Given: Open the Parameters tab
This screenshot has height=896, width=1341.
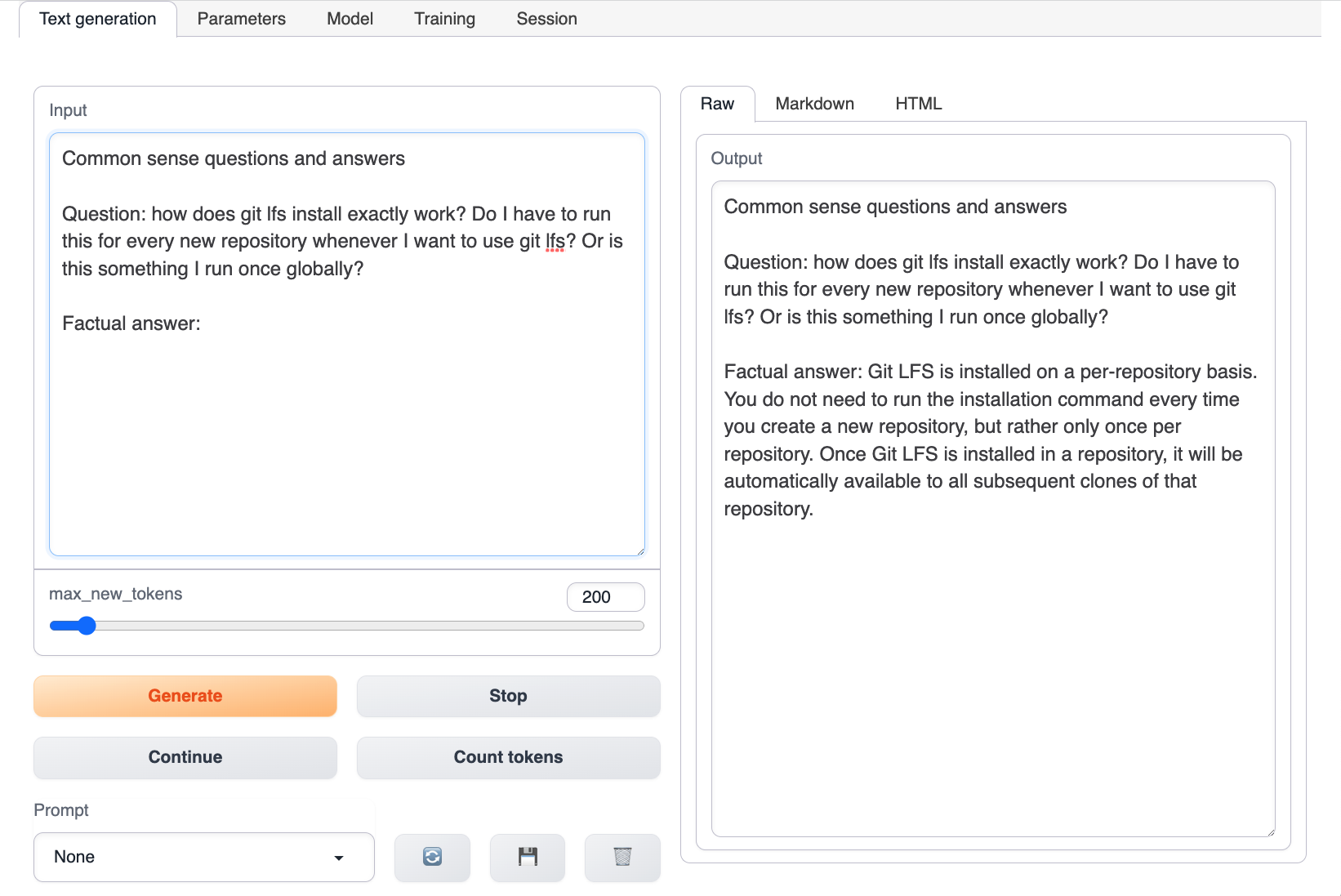Looking at the screenshot, I should tap(242, 19).
